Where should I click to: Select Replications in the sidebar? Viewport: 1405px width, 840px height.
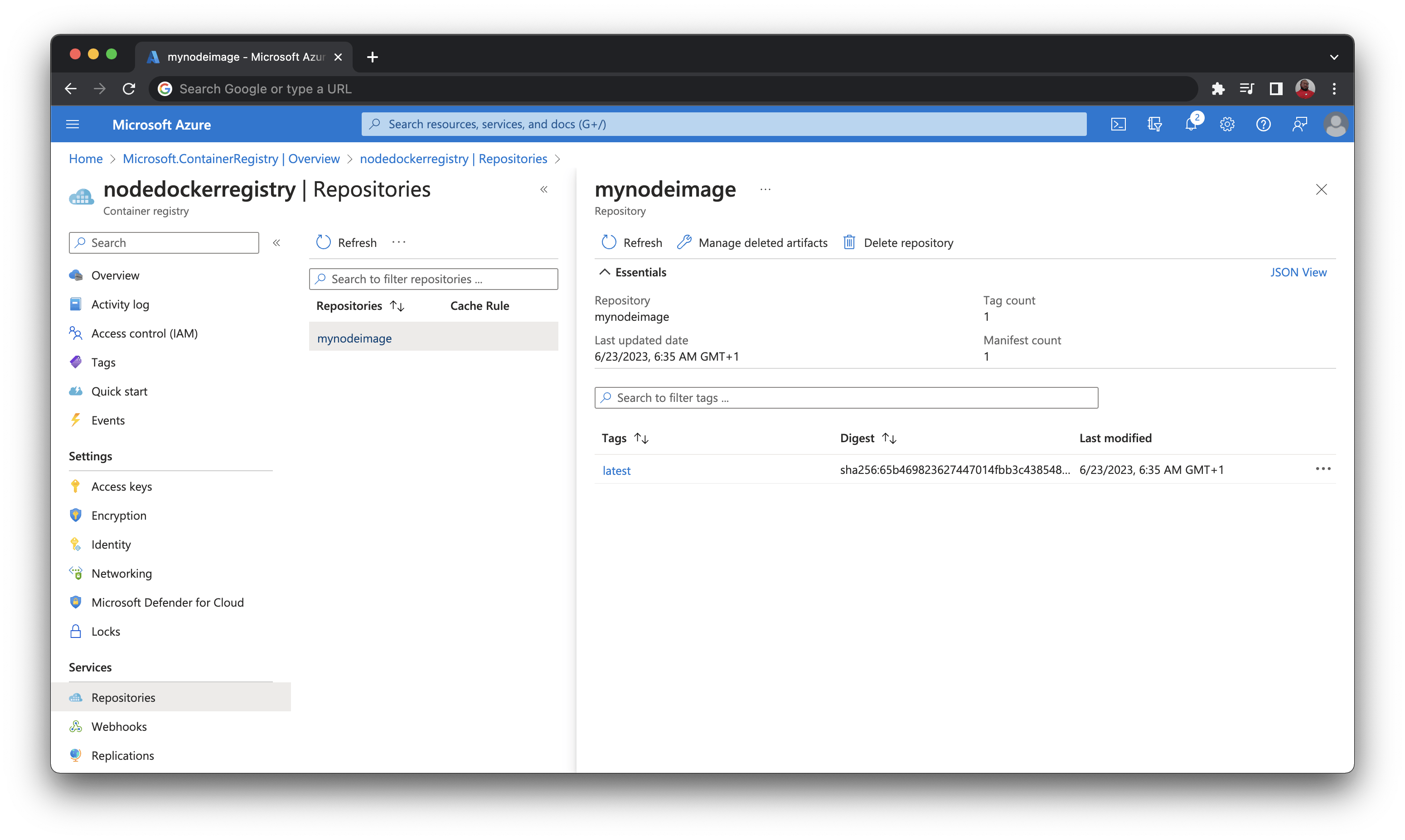pyautogui.click(x=123, y=755)
